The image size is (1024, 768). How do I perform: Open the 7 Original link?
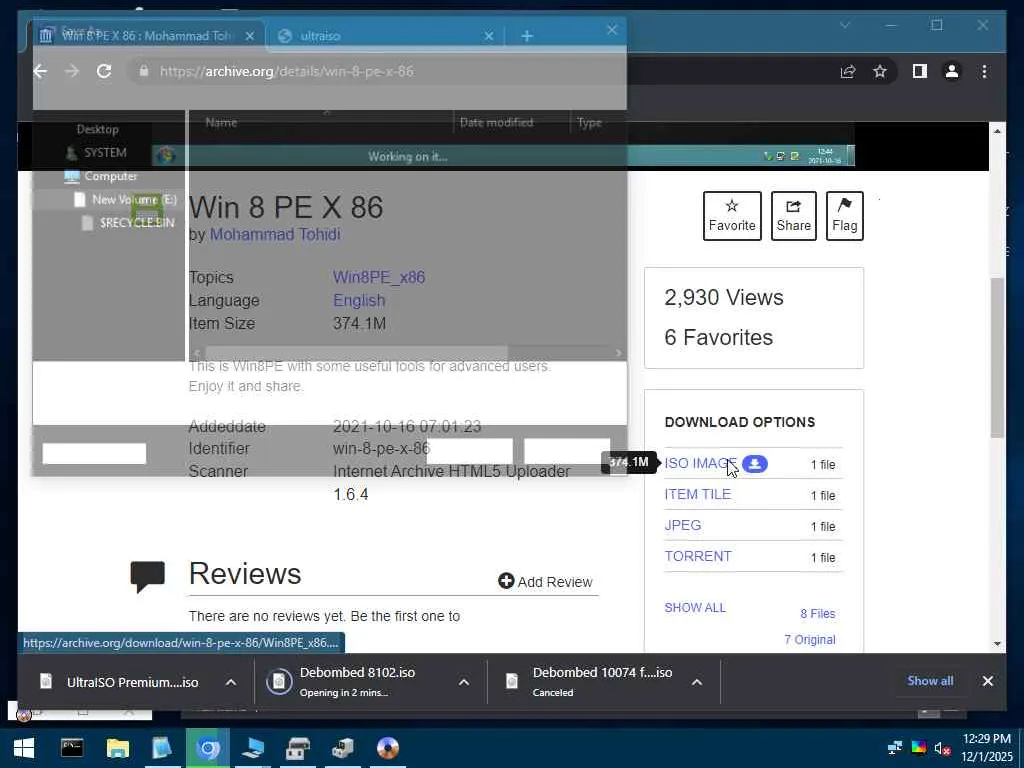pyautogui.click(x=810, y=640)
